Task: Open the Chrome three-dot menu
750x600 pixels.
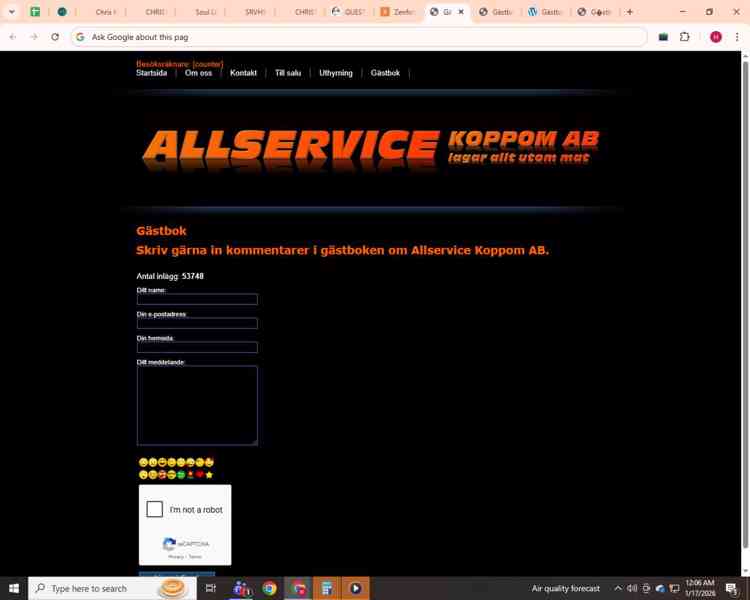Action: (737, 37)
